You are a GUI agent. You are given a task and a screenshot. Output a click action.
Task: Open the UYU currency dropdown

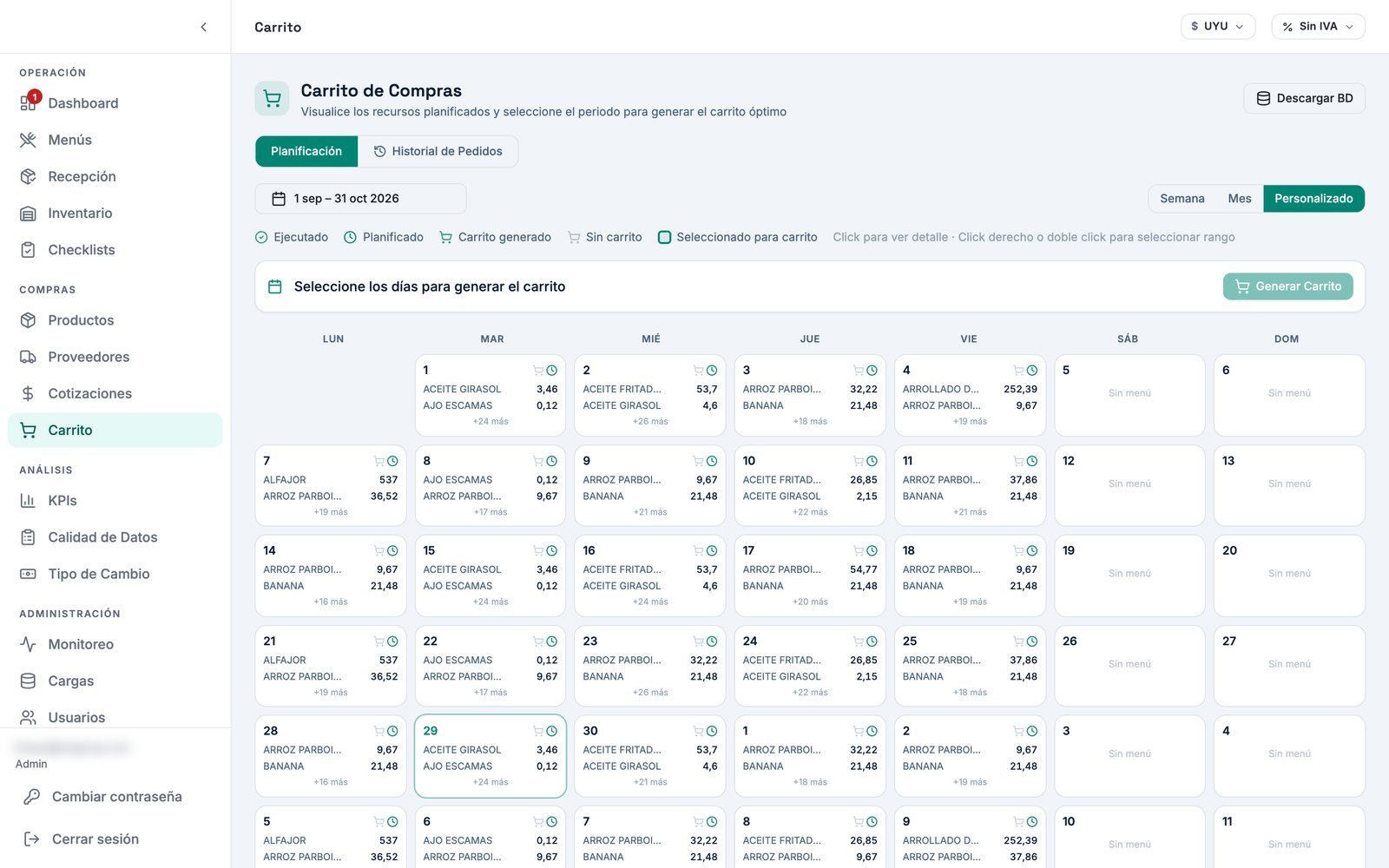[1217, 26]
